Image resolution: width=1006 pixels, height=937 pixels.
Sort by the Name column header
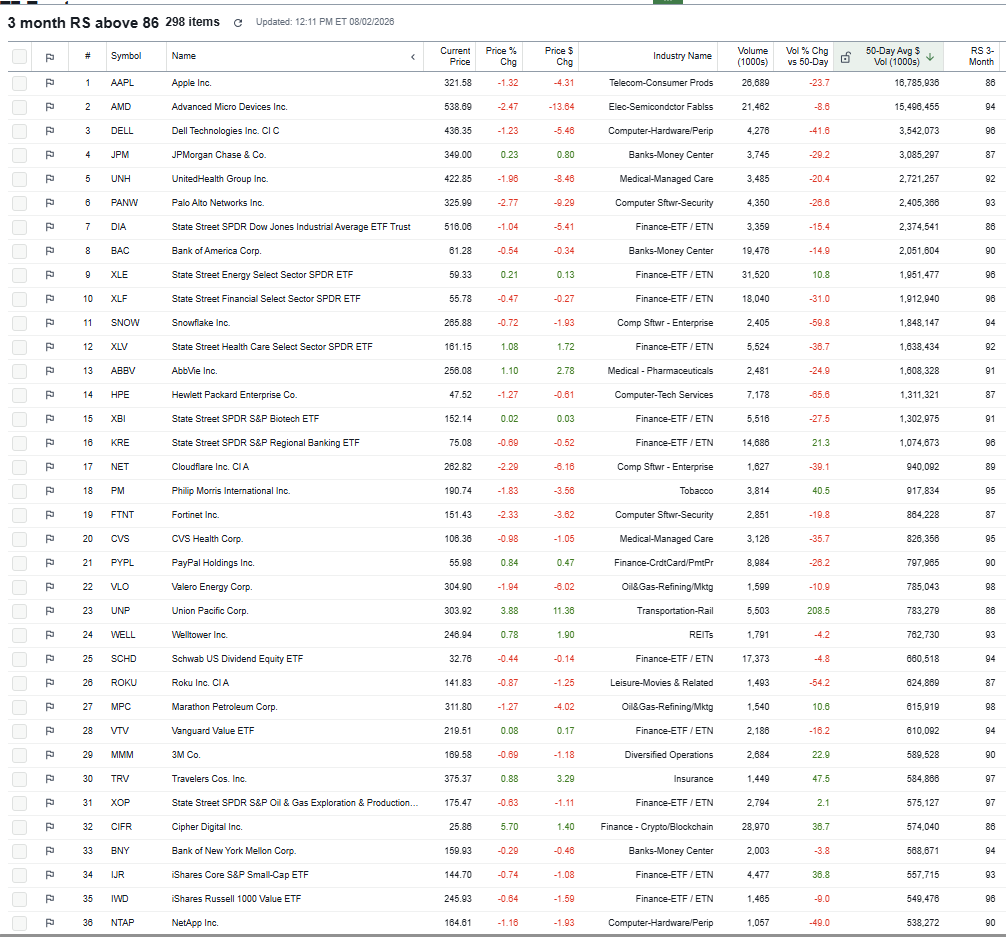click(x=183, y=56)
